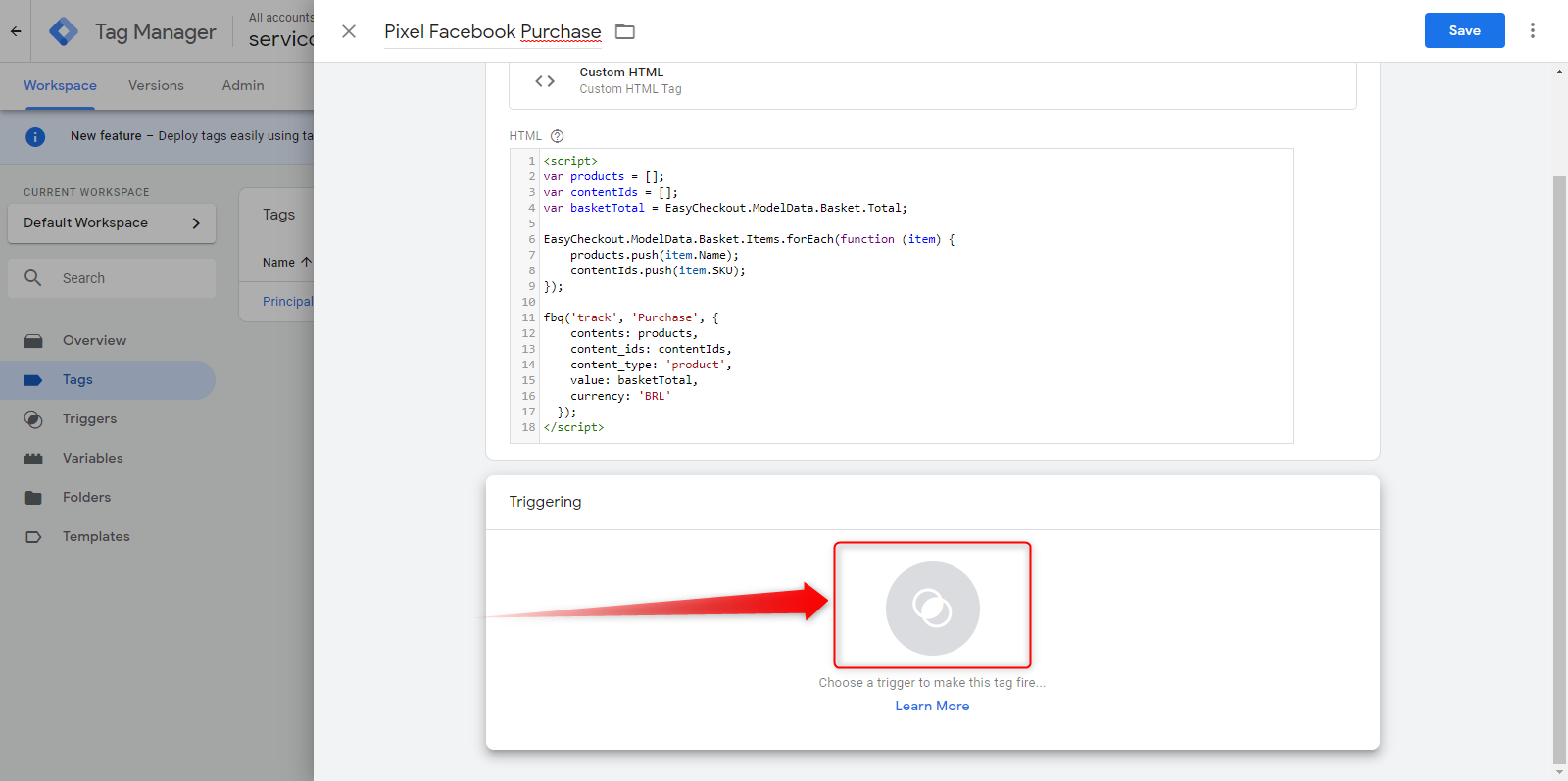Click the Overview briefcase icon
Viewport: 1568px width, 781px height.
pyautogui.click(x=33, y=341)
